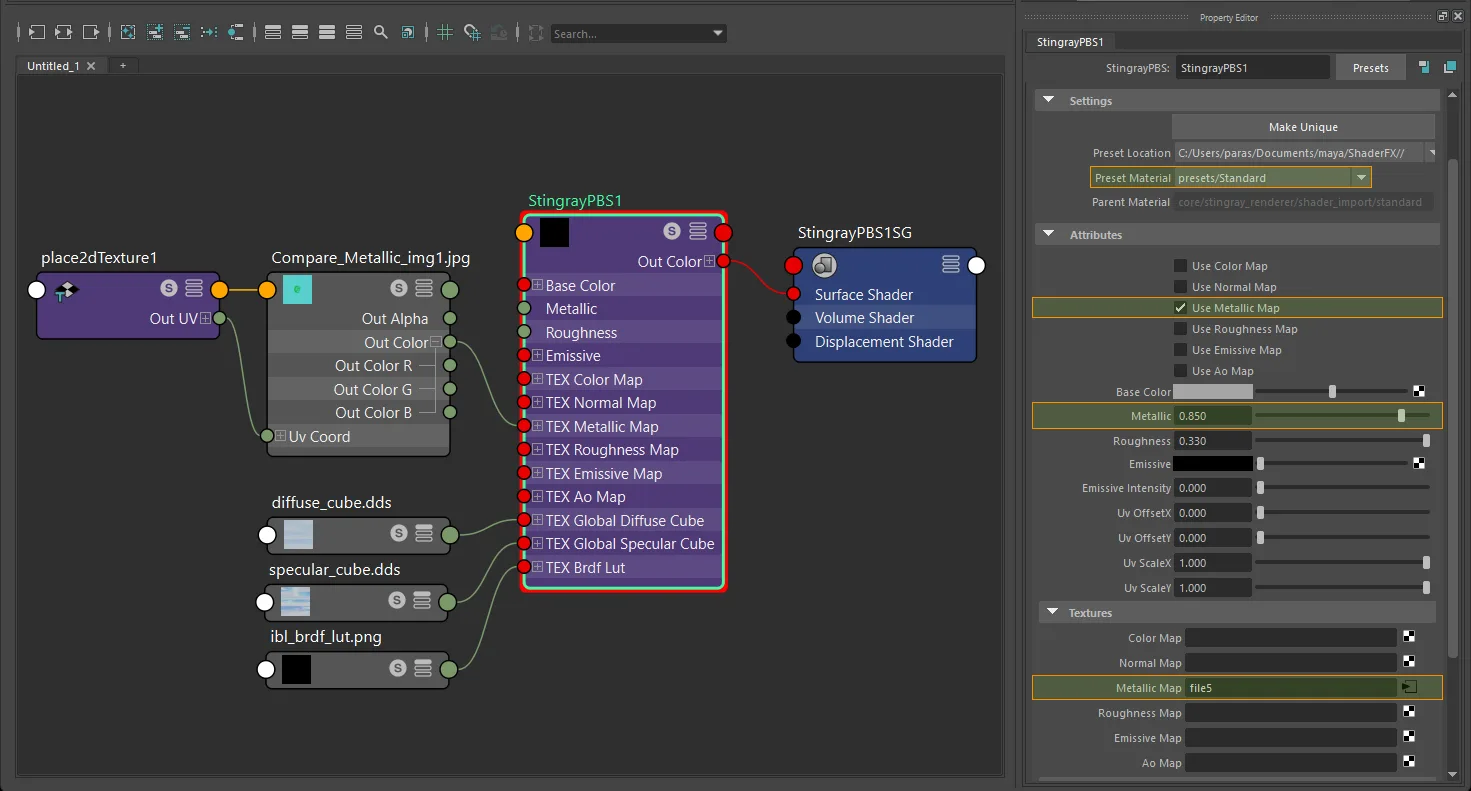Collapse the Textures section
The height and width of the screenshot is (791, 1471).
[1052, 612]
